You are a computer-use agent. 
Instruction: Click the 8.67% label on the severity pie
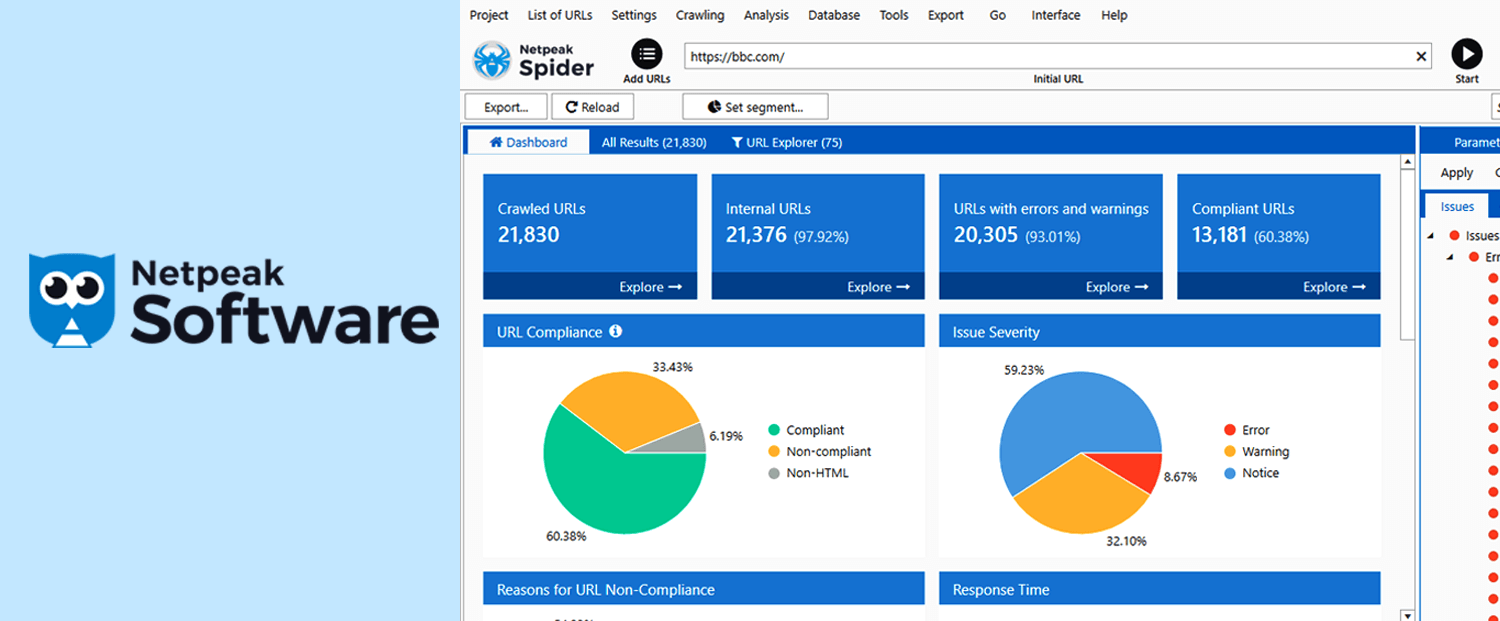1180,477
